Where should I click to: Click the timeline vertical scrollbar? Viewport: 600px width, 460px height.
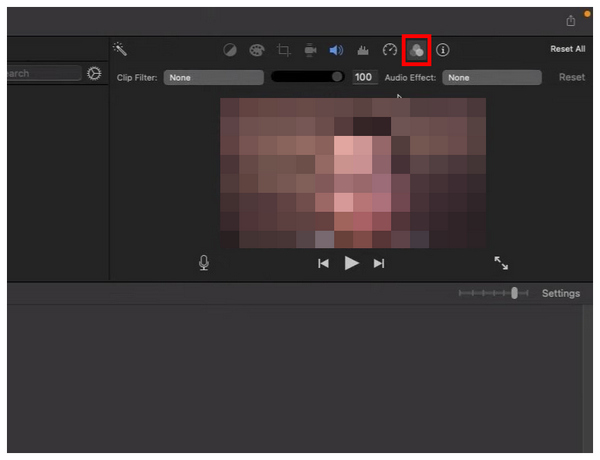pyautogui.click(x=587, y=379)
